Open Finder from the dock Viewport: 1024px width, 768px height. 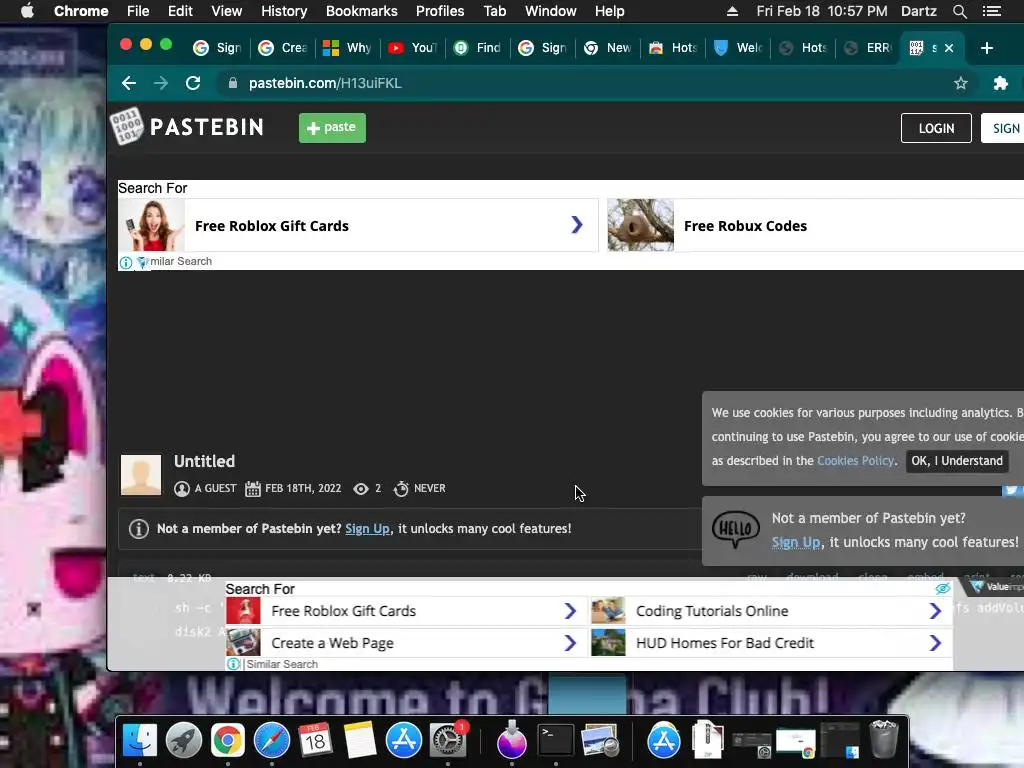click(x=140, y=741)
